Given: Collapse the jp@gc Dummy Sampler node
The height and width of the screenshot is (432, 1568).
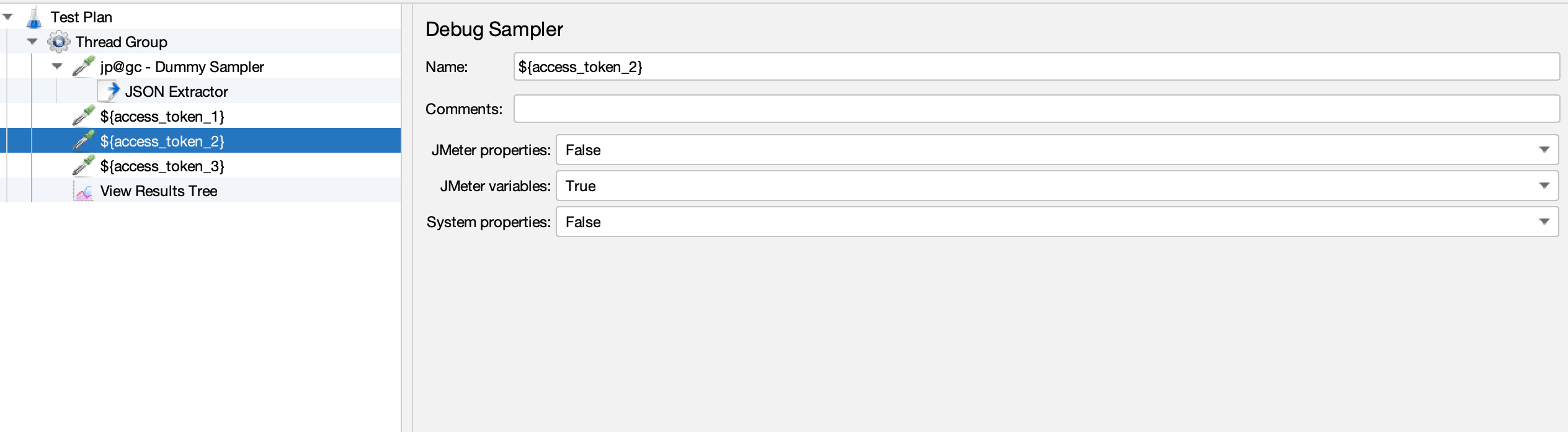Looking at the screenshot, I should click(58, 66).
